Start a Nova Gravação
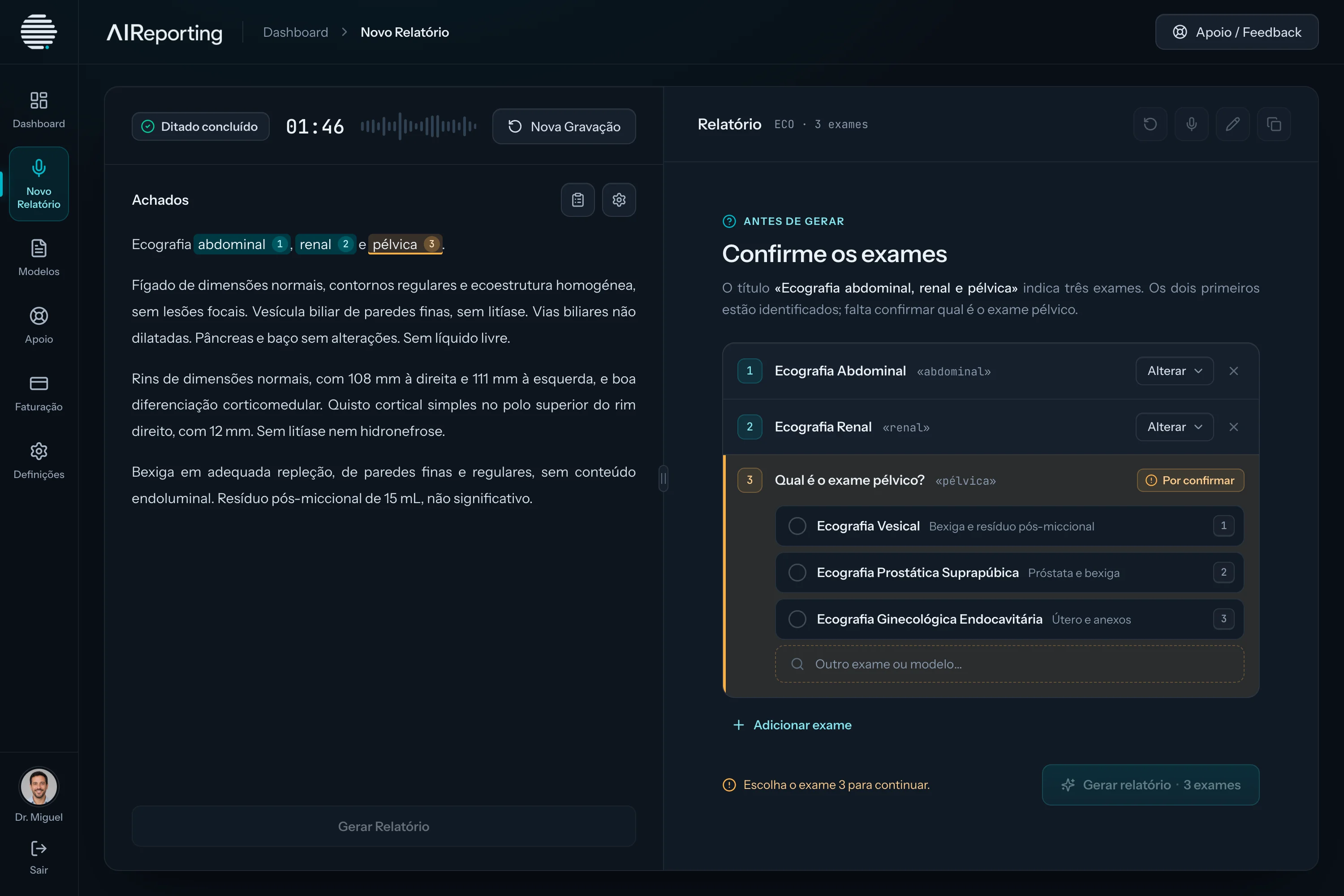The width and height of the screenshot is (1344, 896). click(564, 126)
